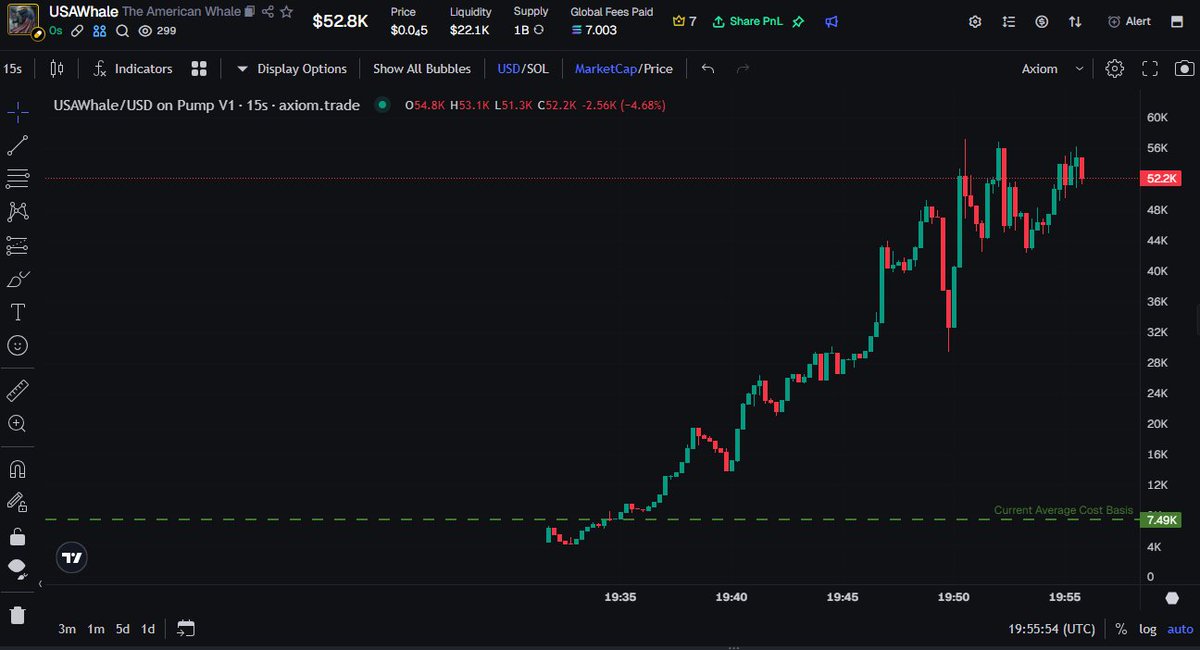Image resolution: width=1200 pixels, height=650 pixels.
Task: Activate the zoom-in tool
Action: (x=17, y=424)
